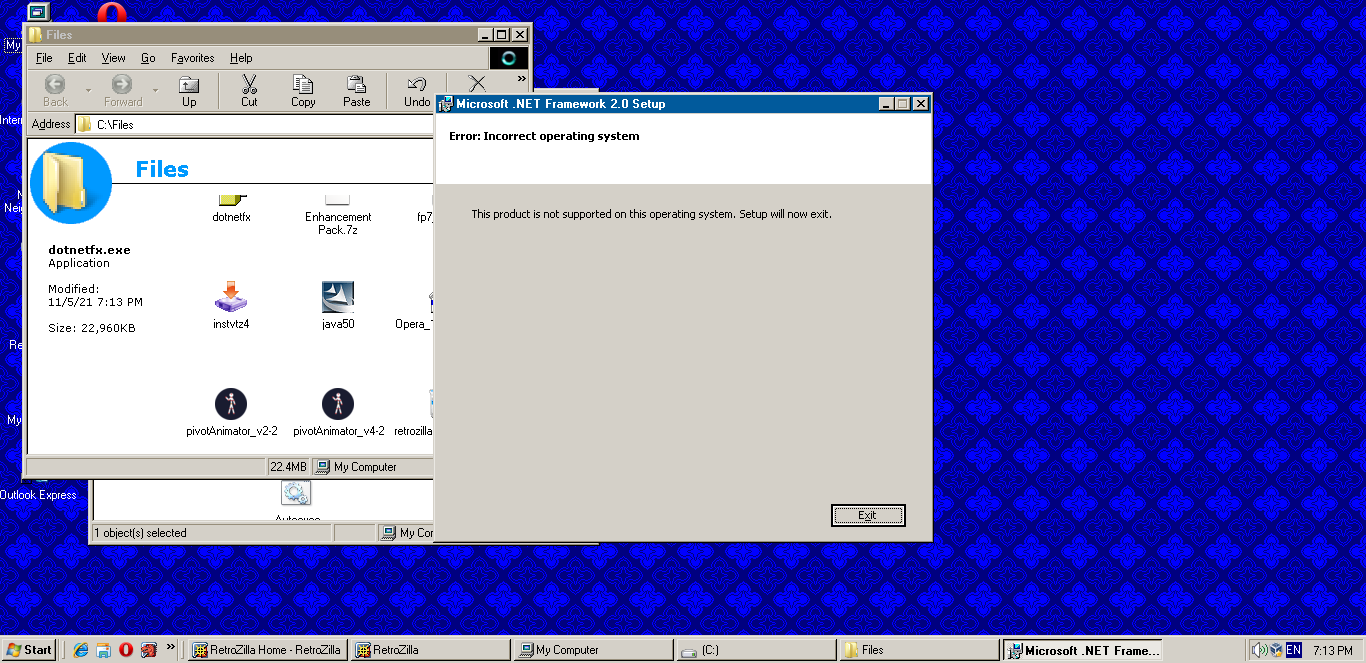Expand the Back button history dropdown
Image resolution: width=1366 pixels, height=663 pixels.
click(88, 91)
